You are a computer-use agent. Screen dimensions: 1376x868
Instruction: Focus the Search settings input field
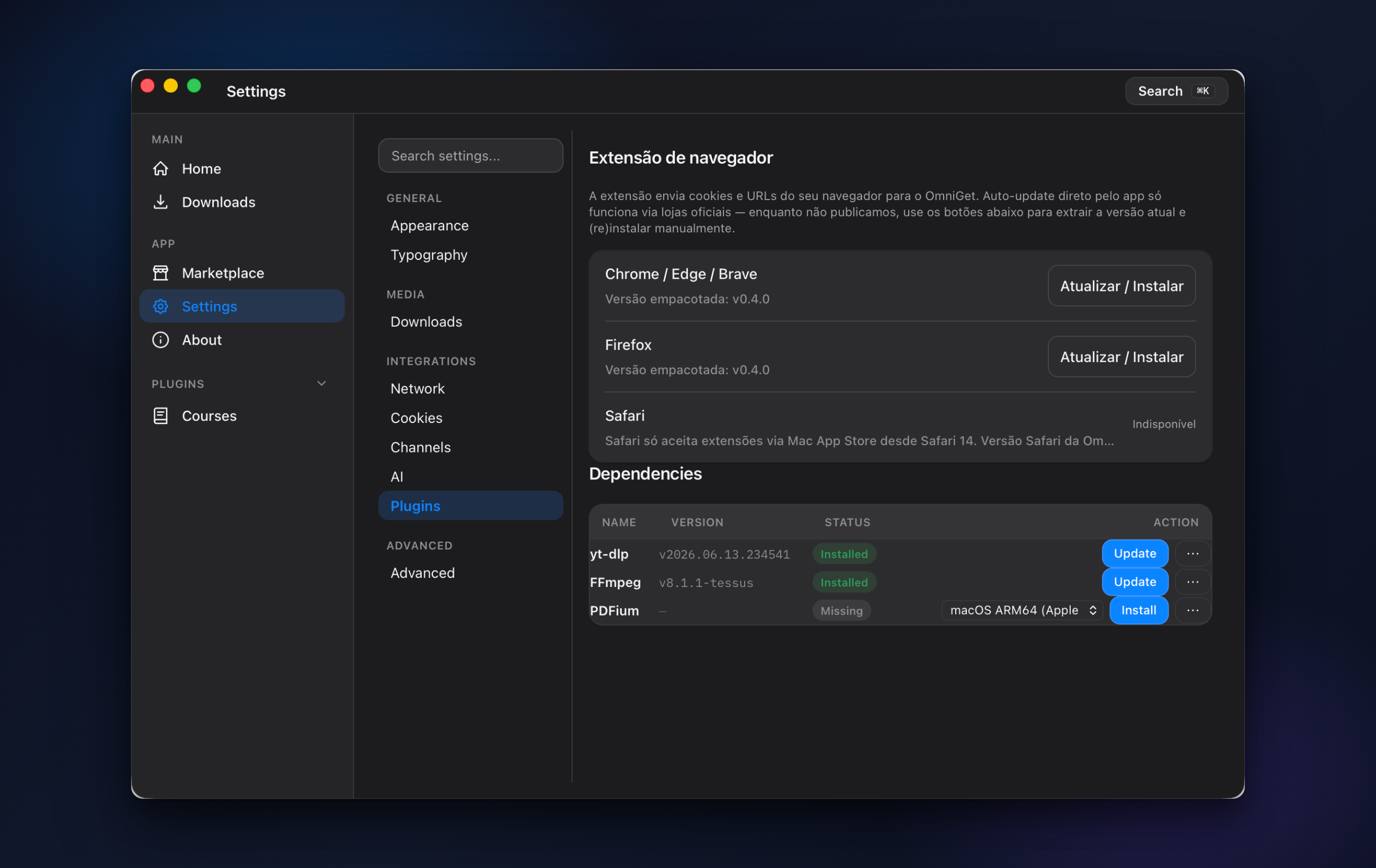pos(471,156)
